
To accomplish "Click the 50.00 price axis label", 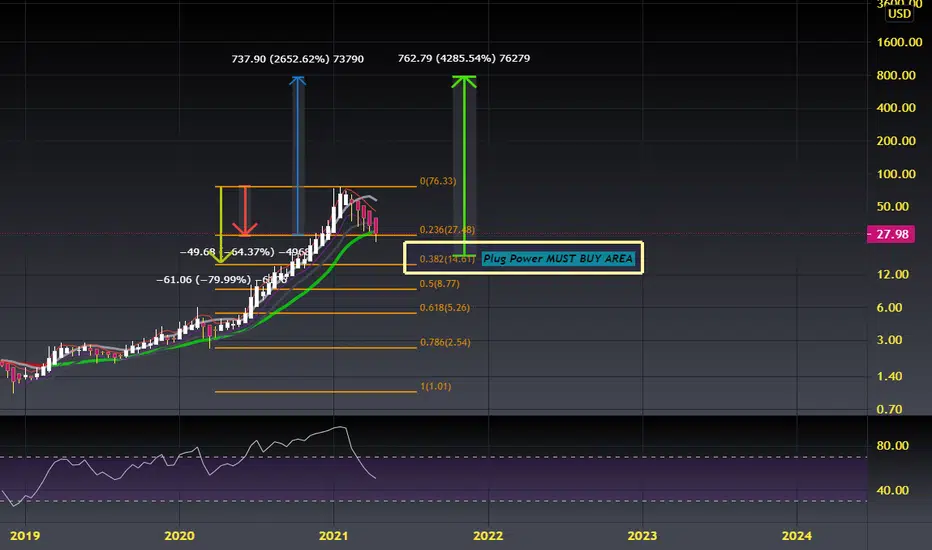I will (x=893, y=207).
